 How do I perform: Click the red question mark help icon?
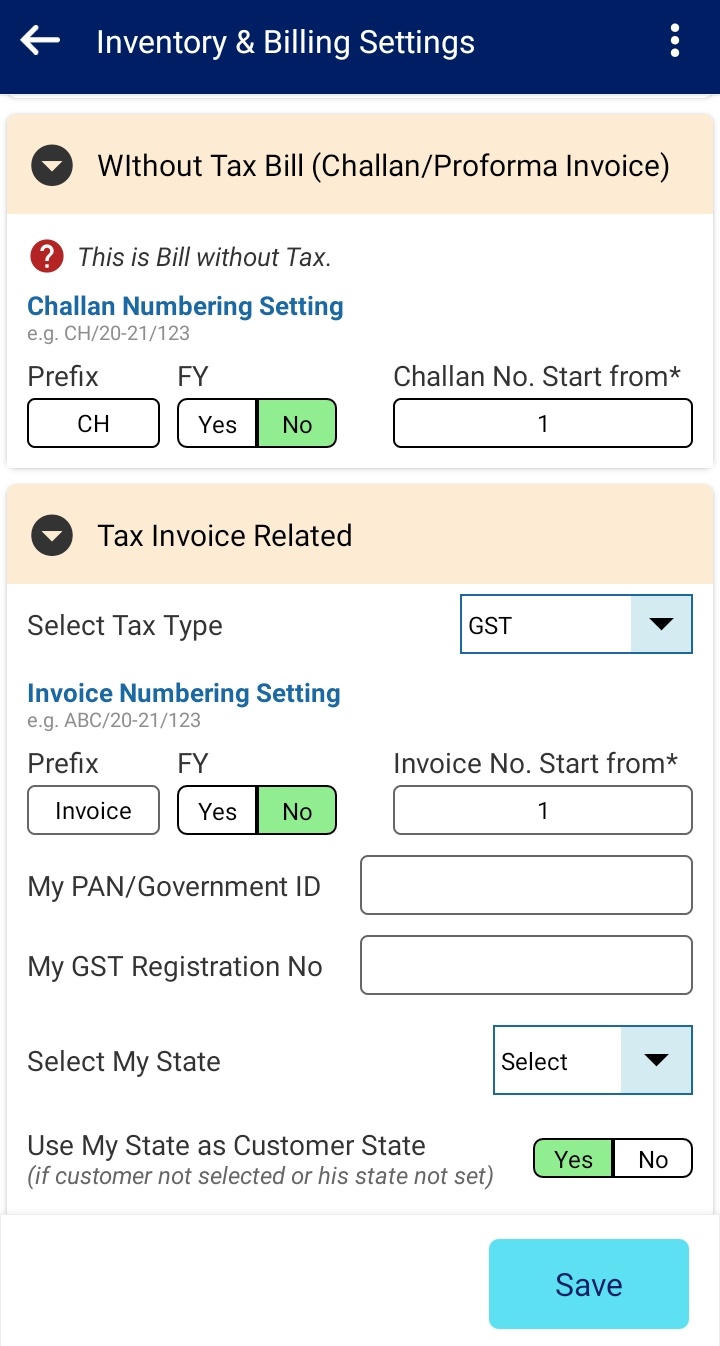pos(46,257)
